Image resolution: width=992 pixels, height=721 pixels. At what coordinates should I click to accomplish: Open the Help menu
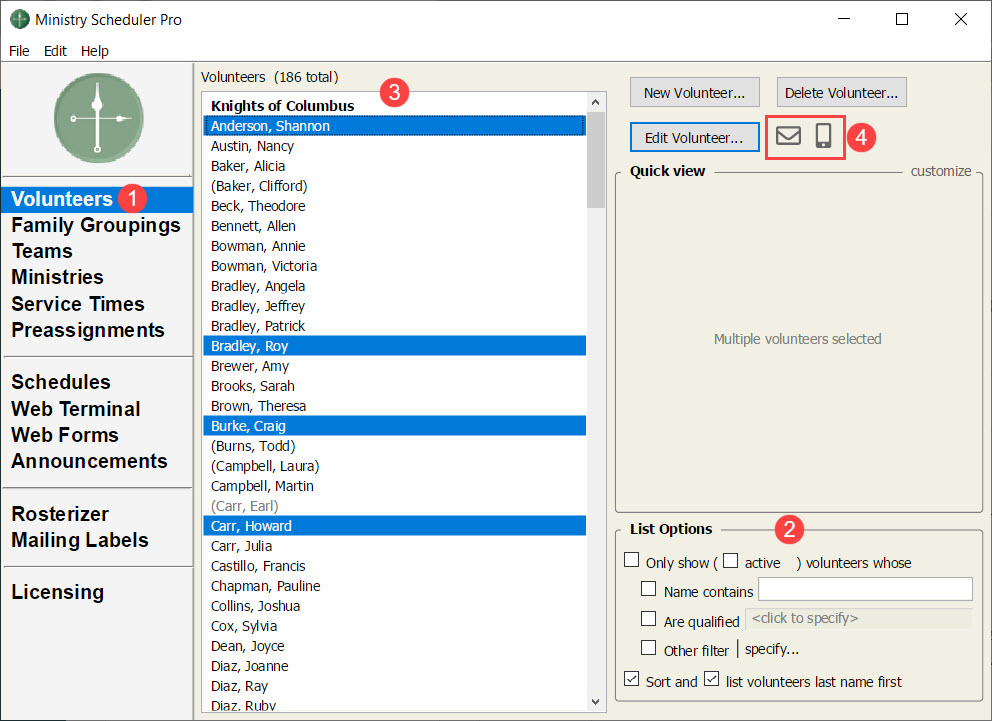coord(95,51)
